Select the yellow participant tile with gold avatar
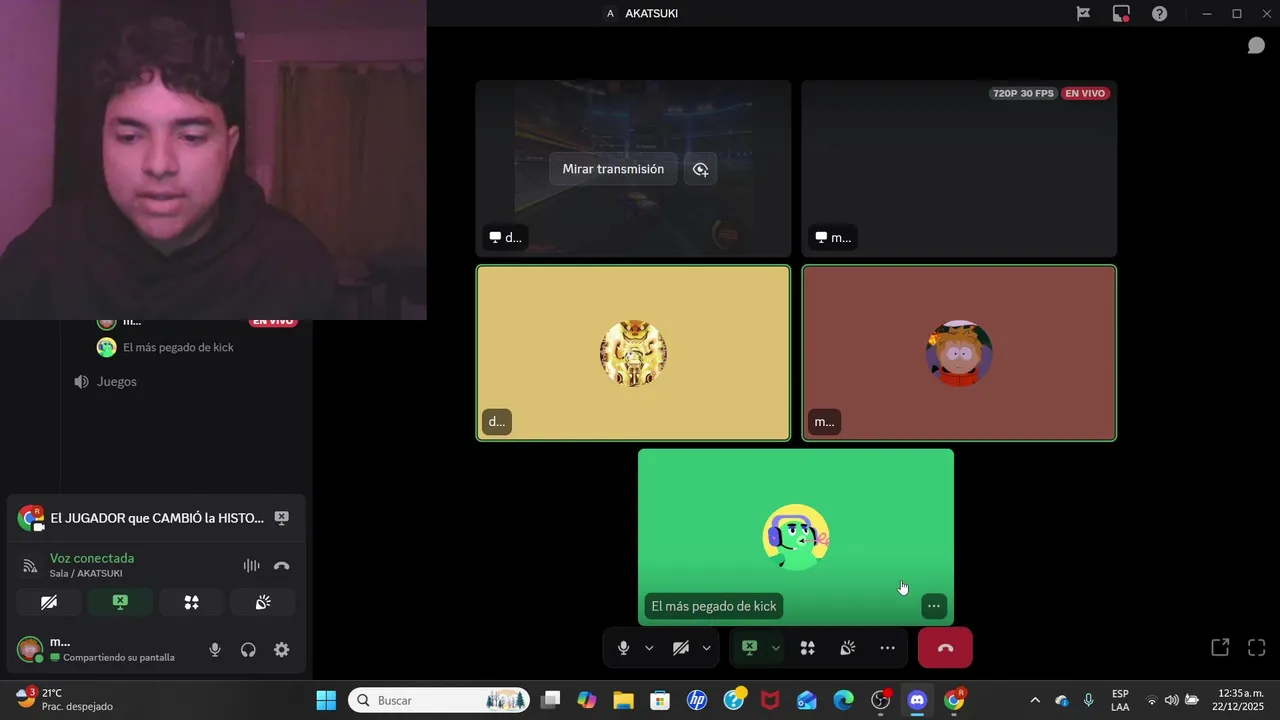This screenshot has height=720, width=1280. tap(633, 353)
